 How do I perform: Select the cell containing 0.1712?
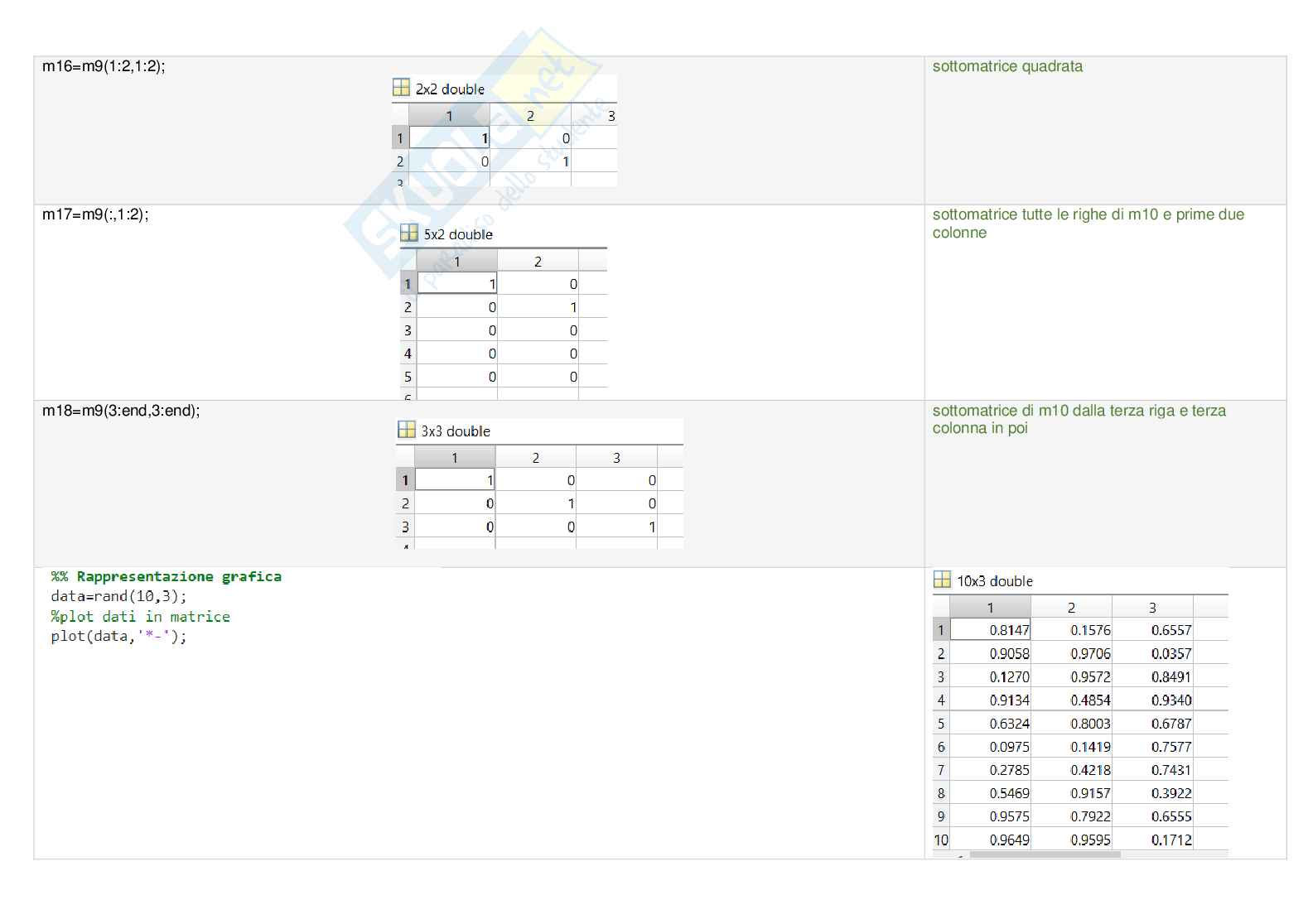(x=1153, y=840)
